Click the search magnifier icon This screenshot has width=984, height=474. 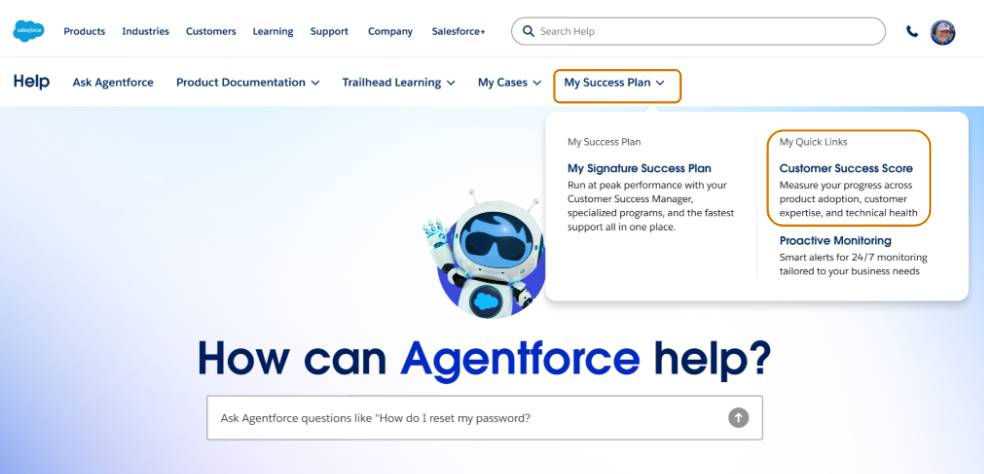tap(528, 31)
